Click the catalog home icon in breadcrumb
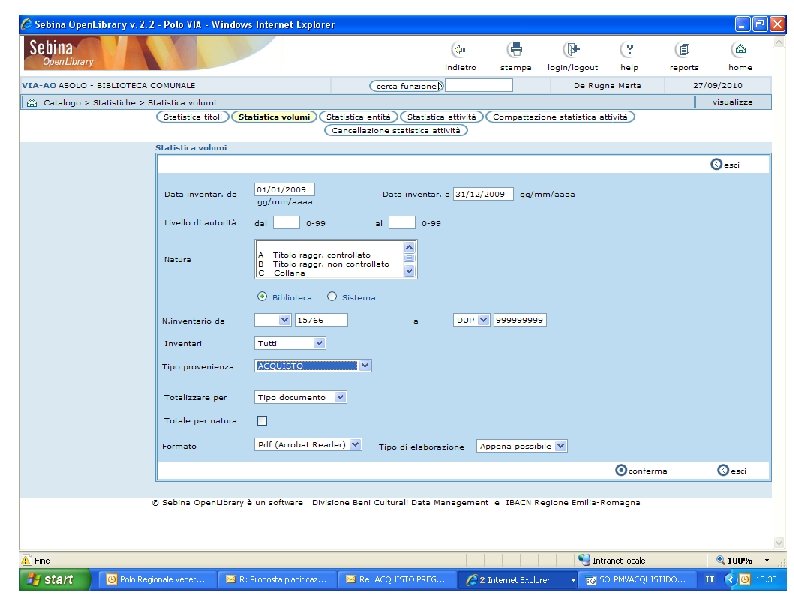794x595 pixels. point(32,103)
